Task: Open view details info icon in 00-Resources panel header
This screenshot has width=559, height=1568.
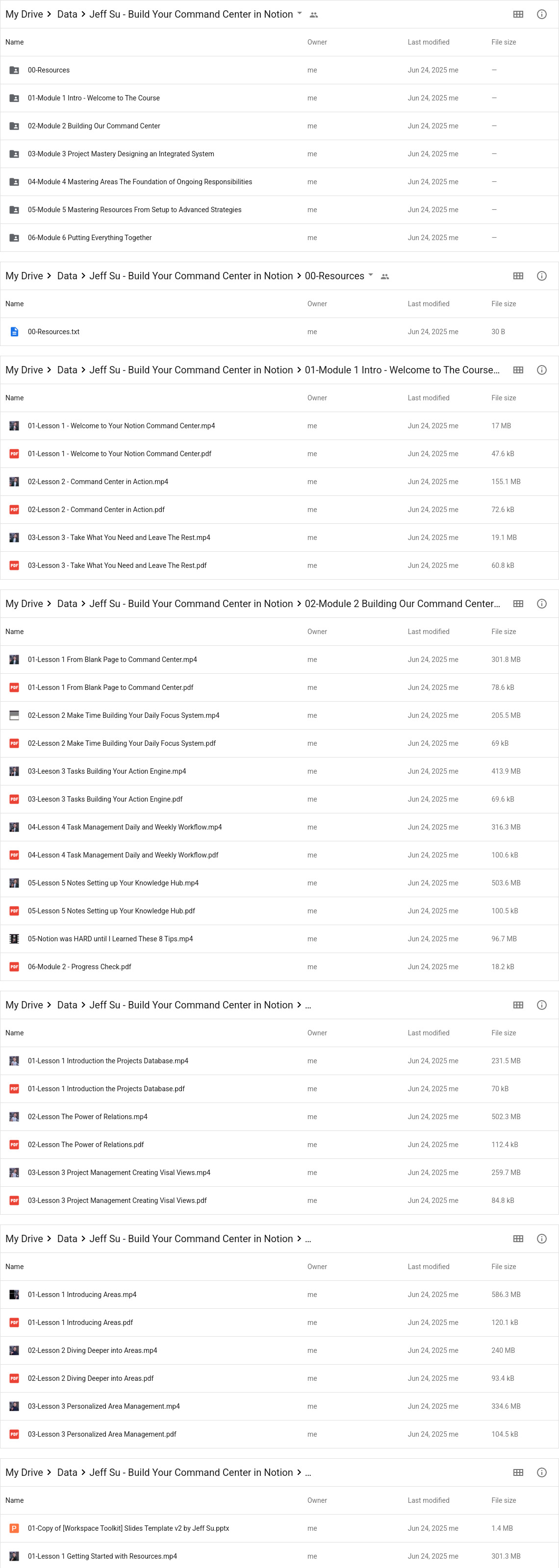Action: [541, 276]
